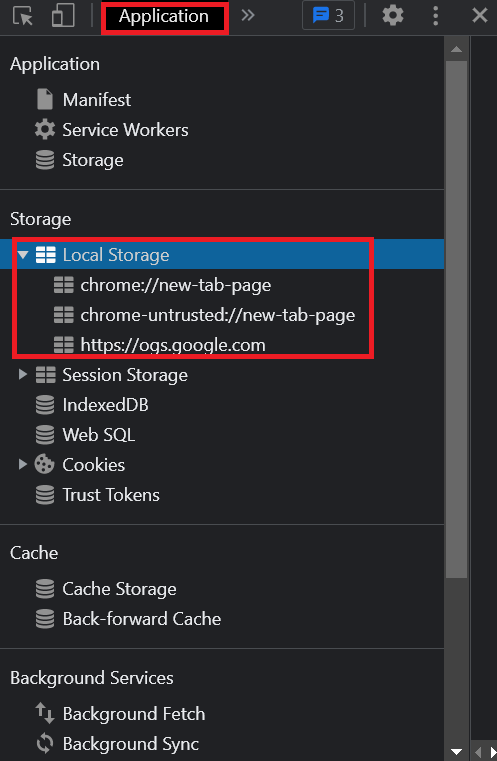Open Back-forward Cache
The height and width of the screenshot is (761, 497).
point(142,619)
